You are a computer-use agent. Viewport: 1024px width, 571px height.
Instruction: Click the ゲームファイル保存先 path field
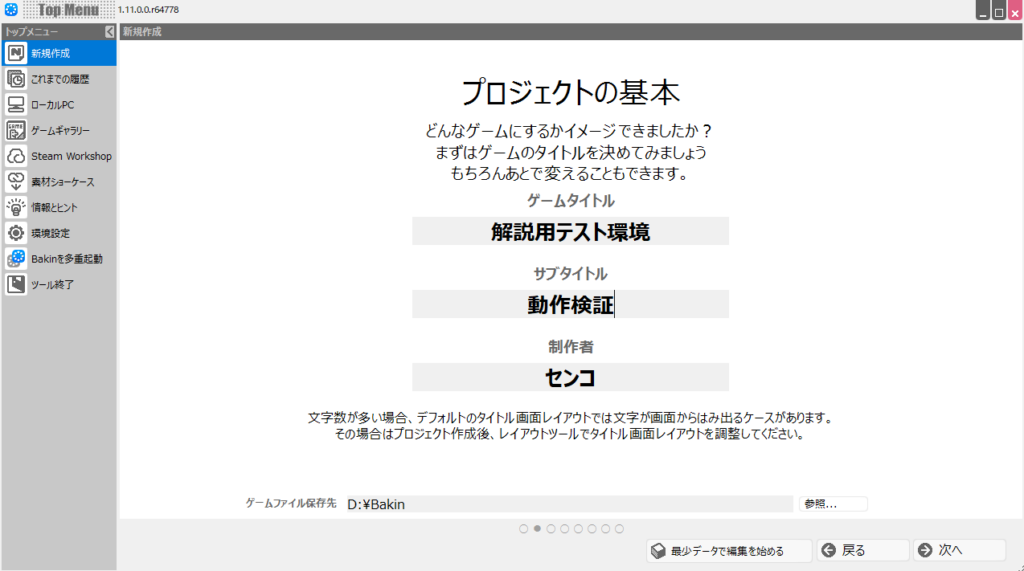(566, 505)
